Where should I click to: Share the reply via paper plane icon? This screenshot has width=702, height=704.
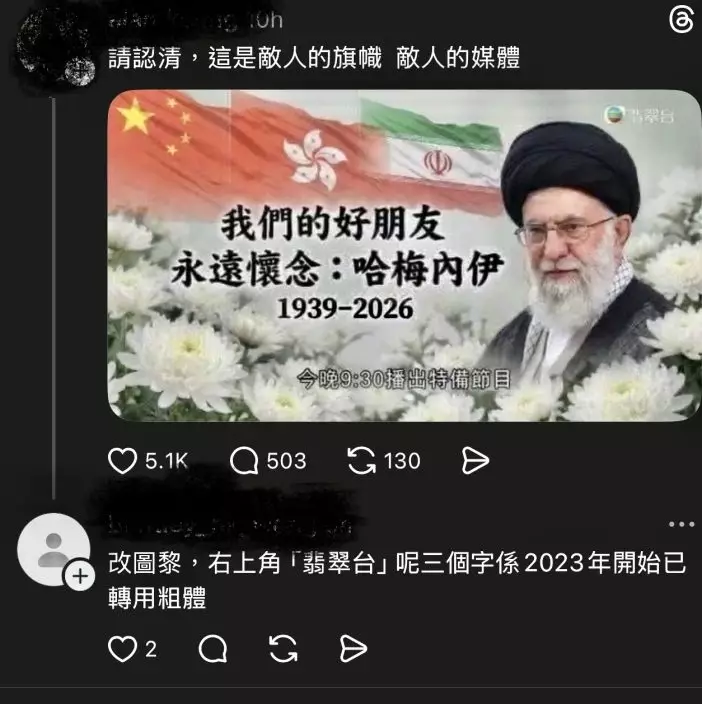[x=353, y=649]
